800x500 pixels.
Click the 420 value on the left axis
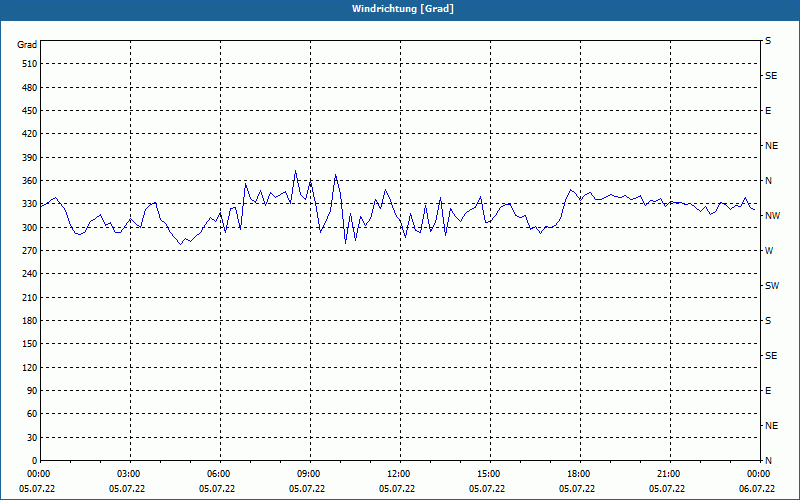click(x=30, y=134)
